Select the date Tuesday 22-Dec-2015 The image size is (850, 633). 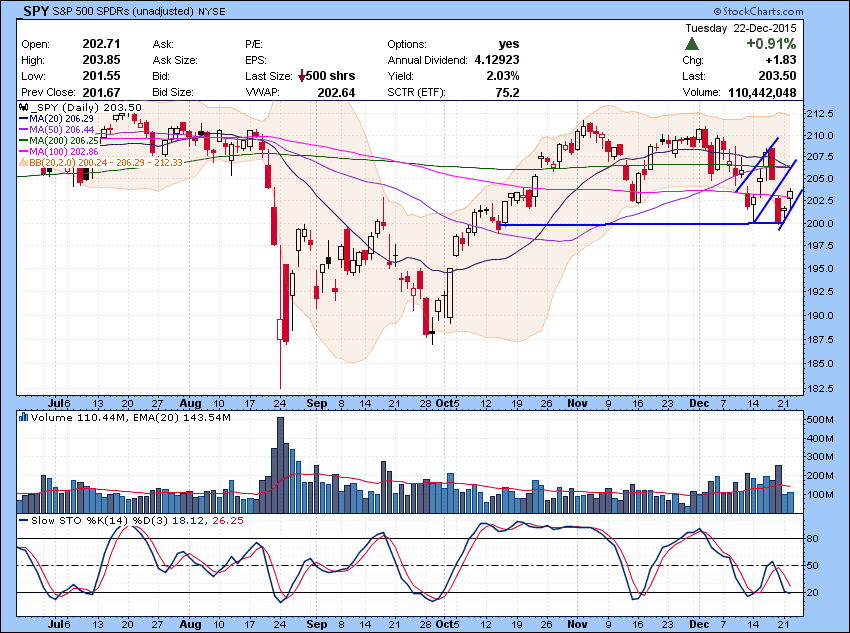740,28
